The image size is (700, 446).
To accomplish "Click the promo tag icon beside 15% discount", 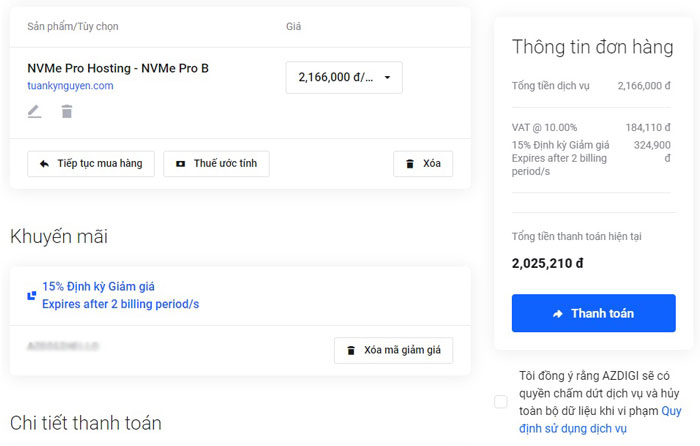I will pos(32,296).
